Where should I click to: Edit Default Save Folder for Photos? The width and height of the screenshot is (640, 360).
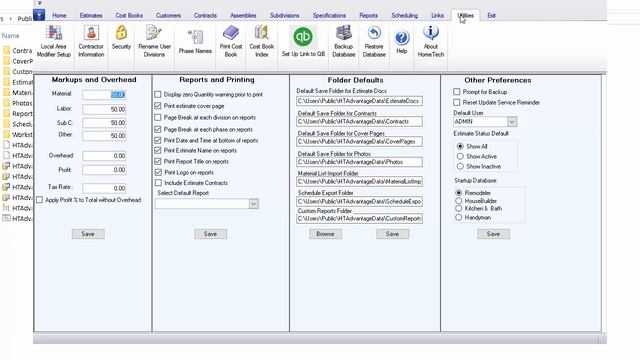click(x=360, y=162)
